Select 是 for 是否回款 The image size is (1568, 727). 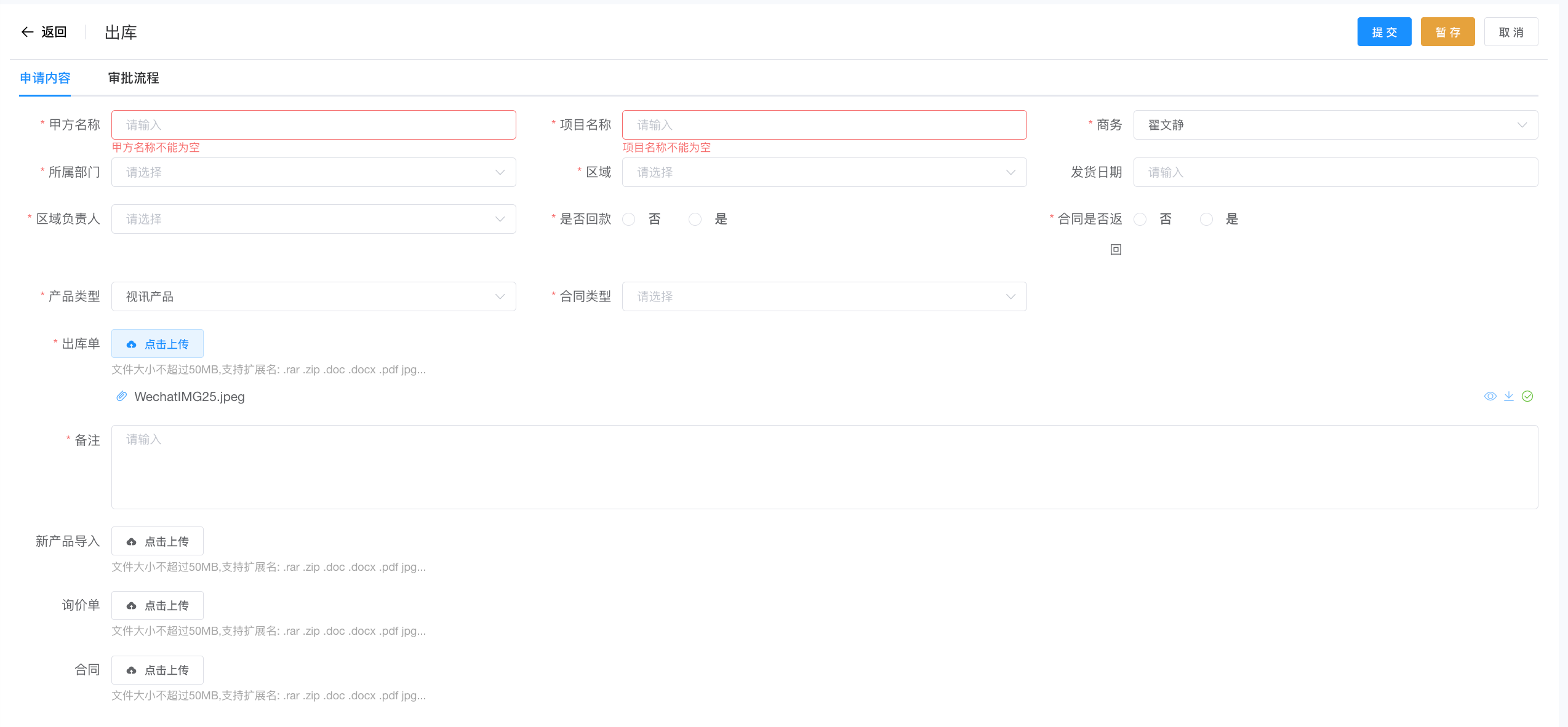(x=695, y=220)
